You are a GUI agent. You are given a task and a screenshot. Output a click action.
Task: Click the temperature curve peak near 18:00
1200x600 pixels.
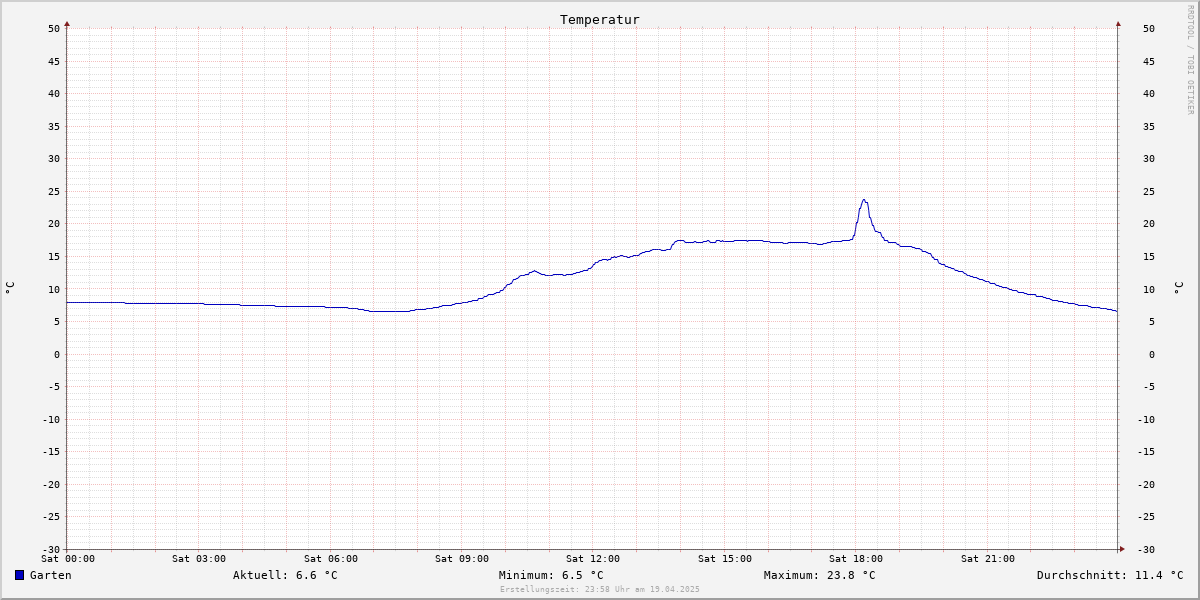[x=864, y=200]
